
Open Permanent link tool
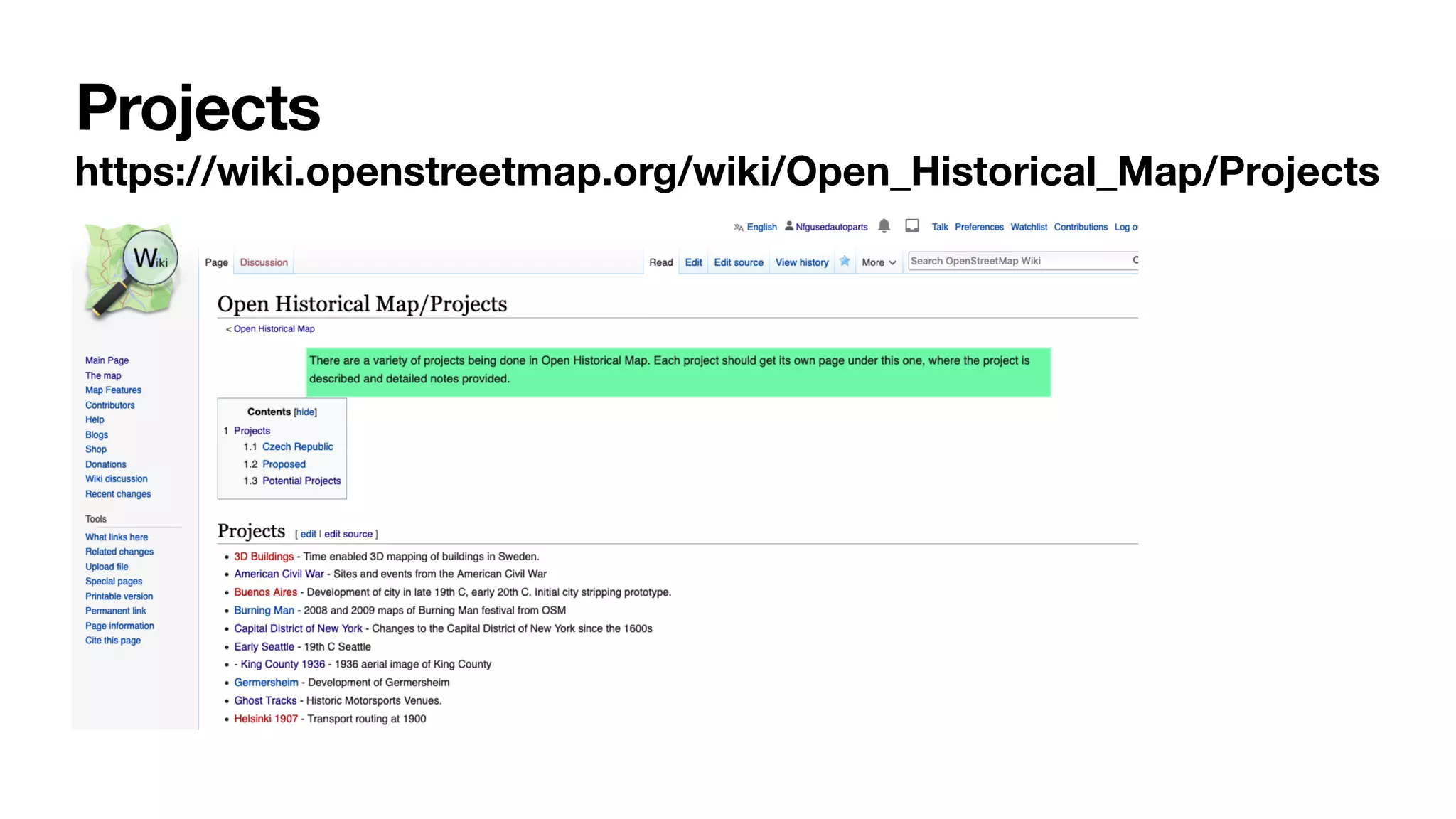(115, 611)
